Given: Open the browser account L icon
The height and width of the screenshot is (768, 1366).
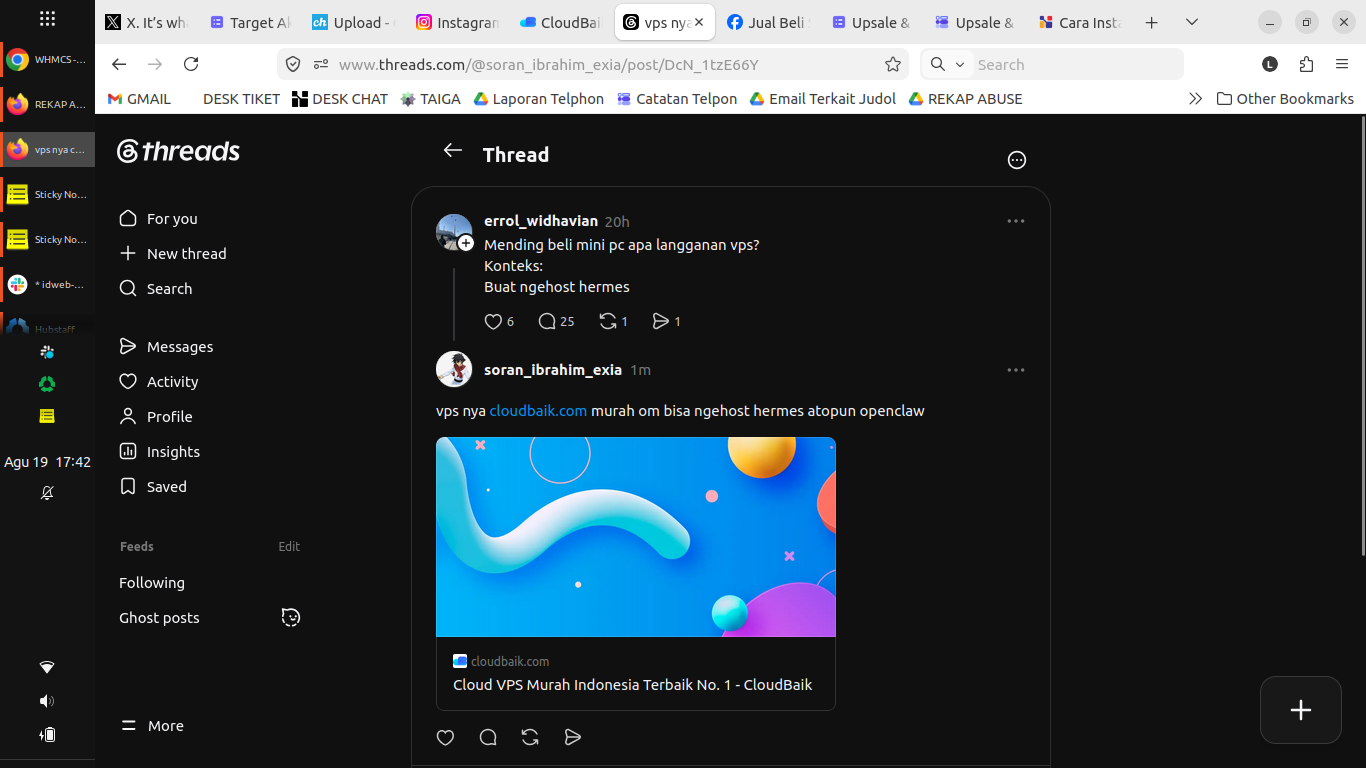Looking at the screenshot, I should pyautogui.click(x=1270, y=64).
